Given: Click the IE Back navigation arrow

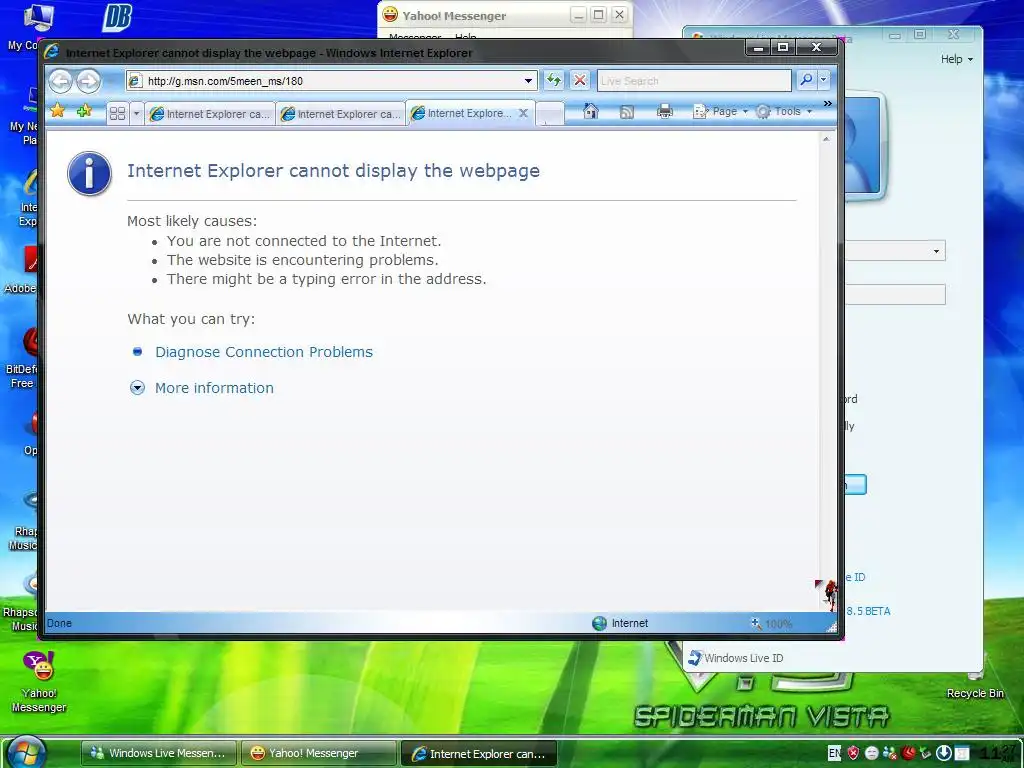Looking at the screenshot, I should click(61, 81).
